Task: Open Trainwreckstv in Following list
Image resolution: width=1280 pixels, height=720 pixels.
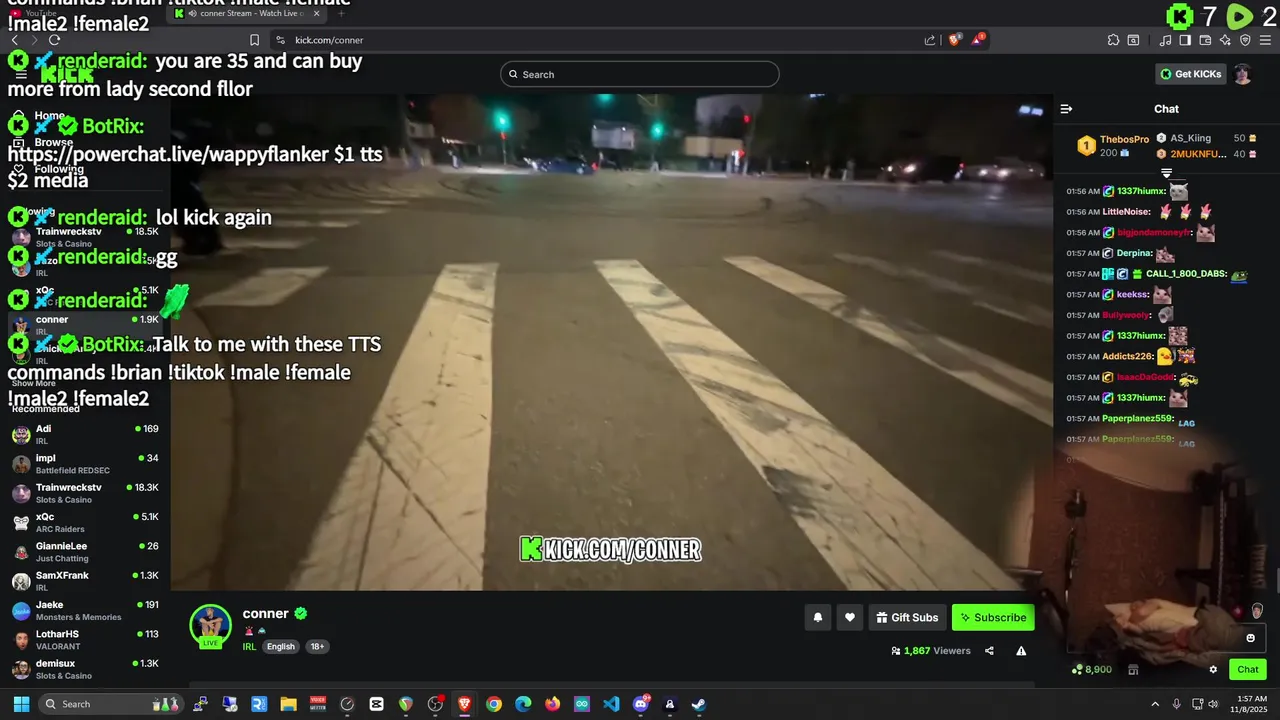Action: pyautogui.click(x=85, y=237)
